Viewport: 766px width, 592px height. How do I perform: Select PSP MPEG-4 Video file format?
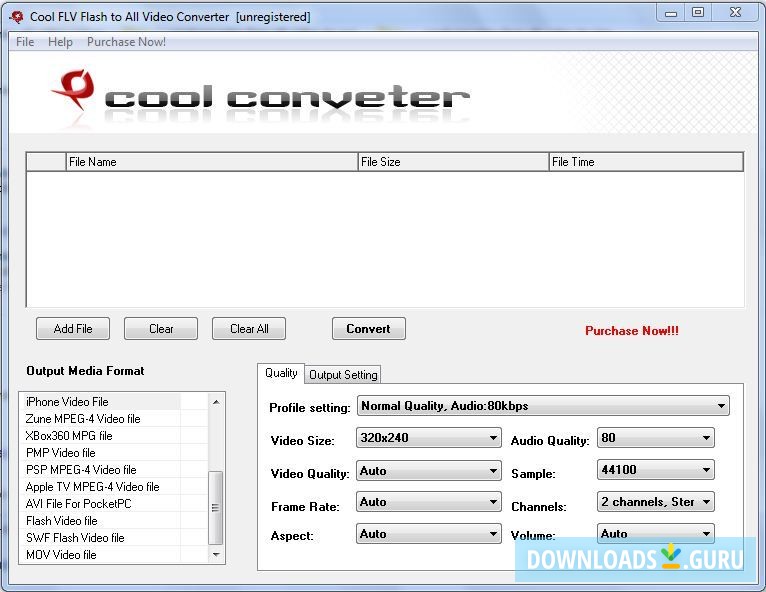[100, 470]
